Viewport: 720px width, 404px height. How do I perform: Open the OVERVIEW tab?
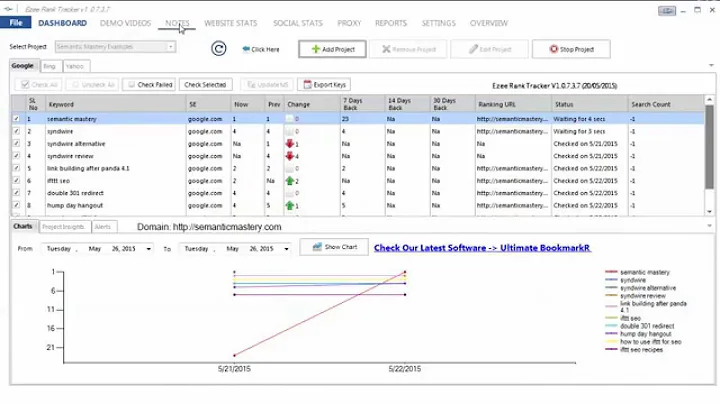pyautogui.click(x=489, y=23)
